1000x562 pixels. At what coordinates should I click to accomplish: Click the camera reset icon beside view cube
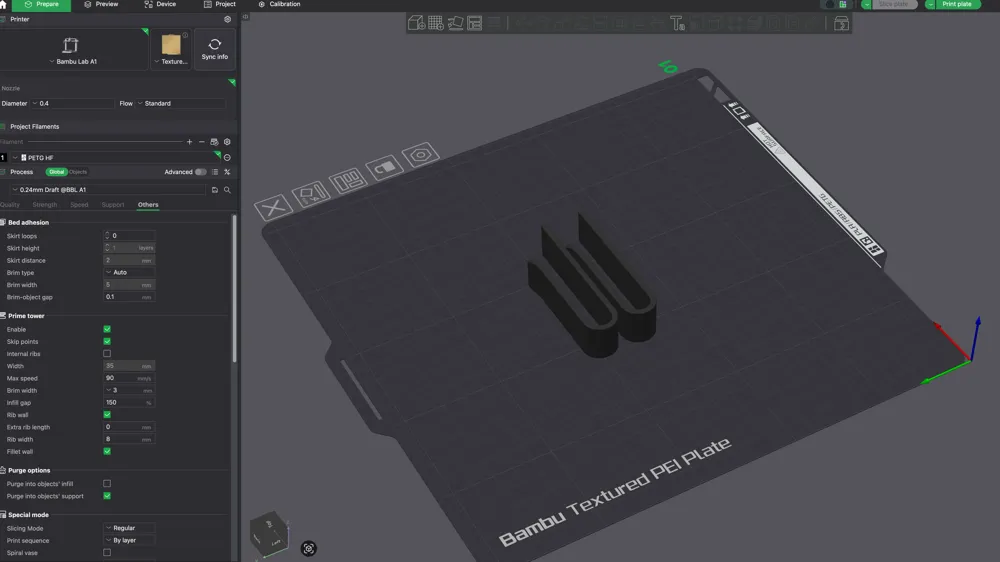(309, 548)
